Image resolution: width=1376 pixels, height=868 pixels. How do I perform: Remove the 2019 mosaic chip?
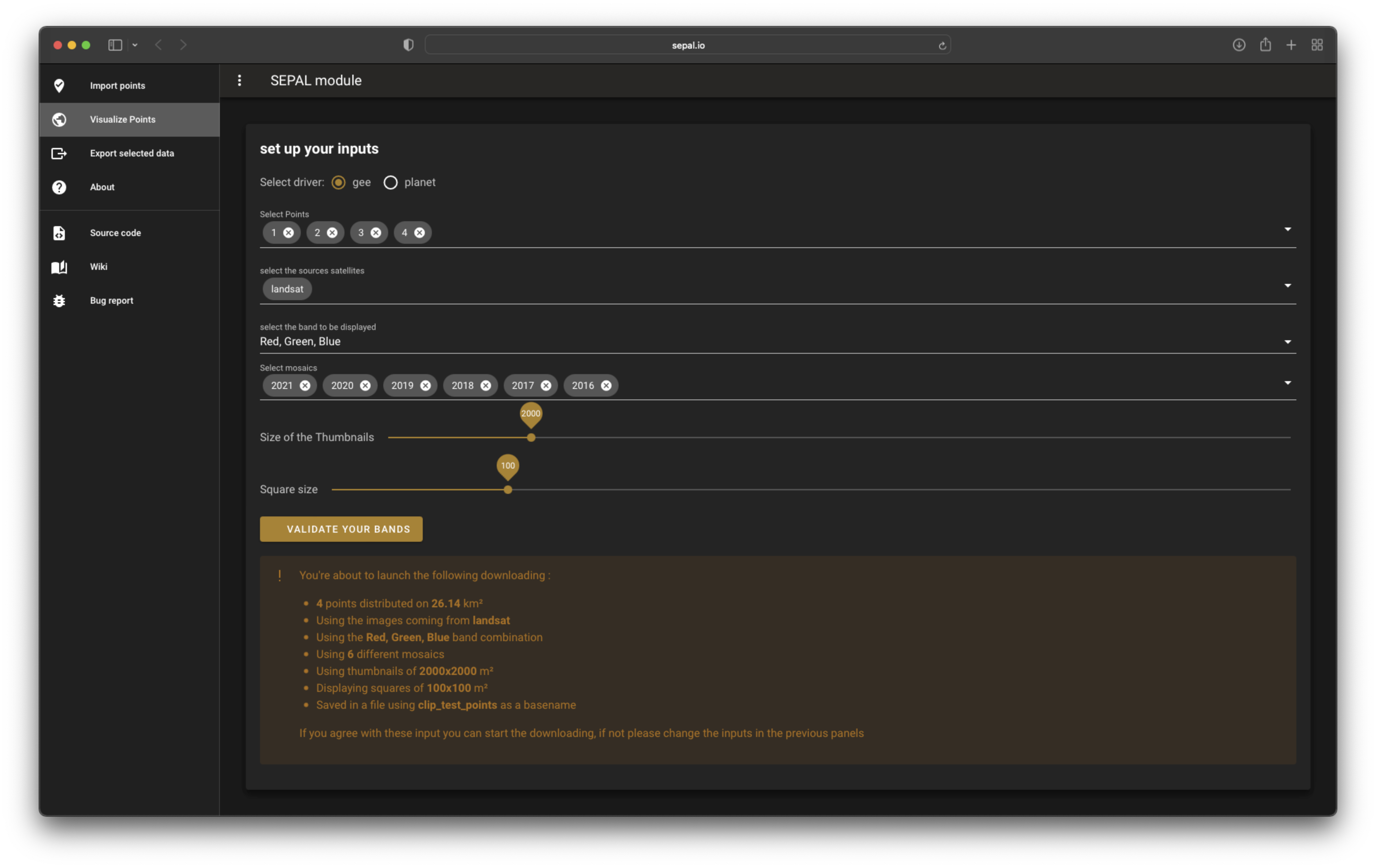point(425,386)
